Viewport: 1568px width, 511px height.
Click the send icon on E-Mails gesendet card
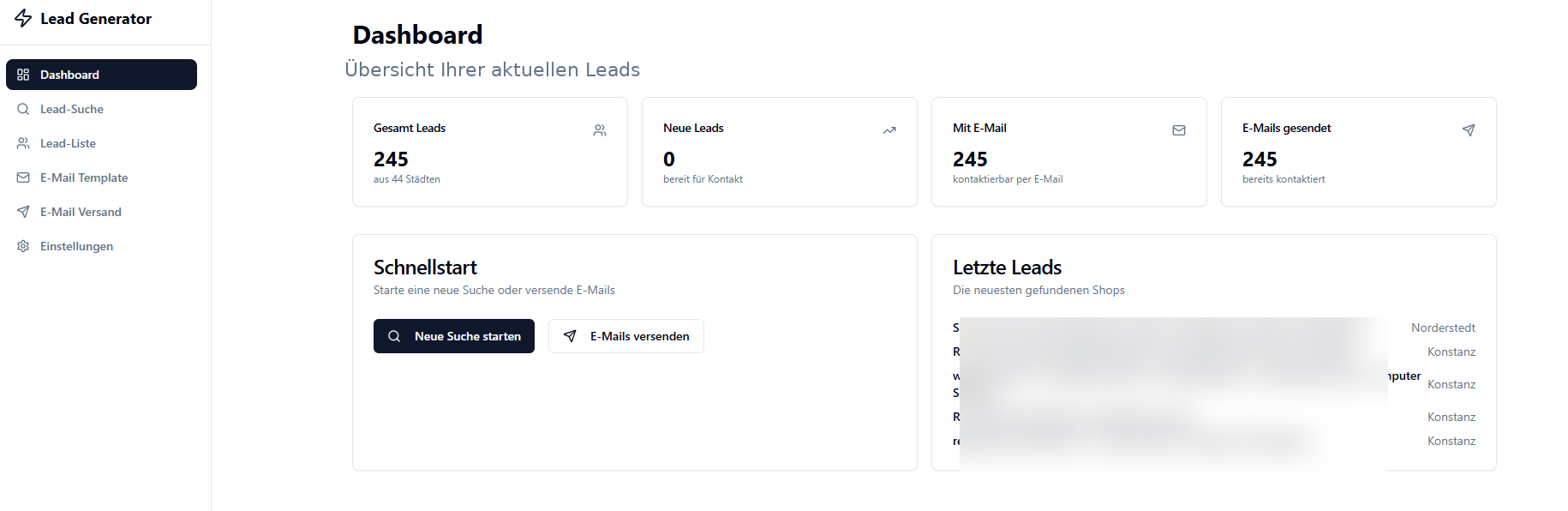pyautogui.click(x=1469, y=130)
